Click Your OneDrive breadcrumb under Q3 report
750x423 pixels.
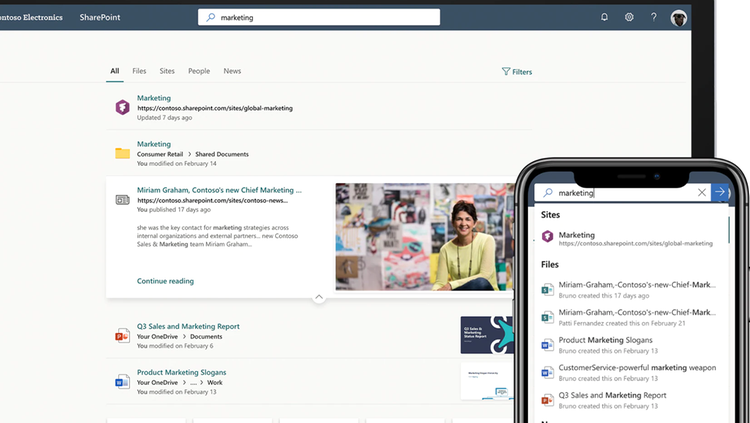[x=157, y=336]
